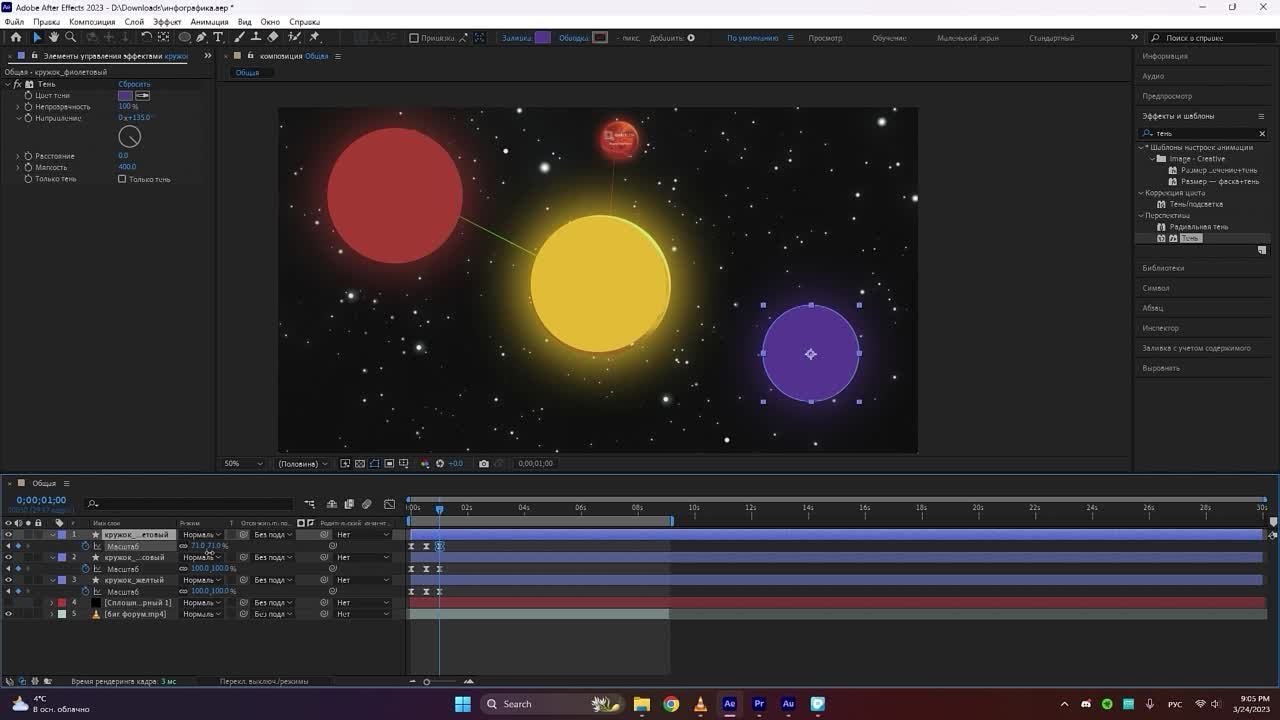1280x720 pixels.
Task: Toggle the Тень effect fx switch
Action: (18, 84)
